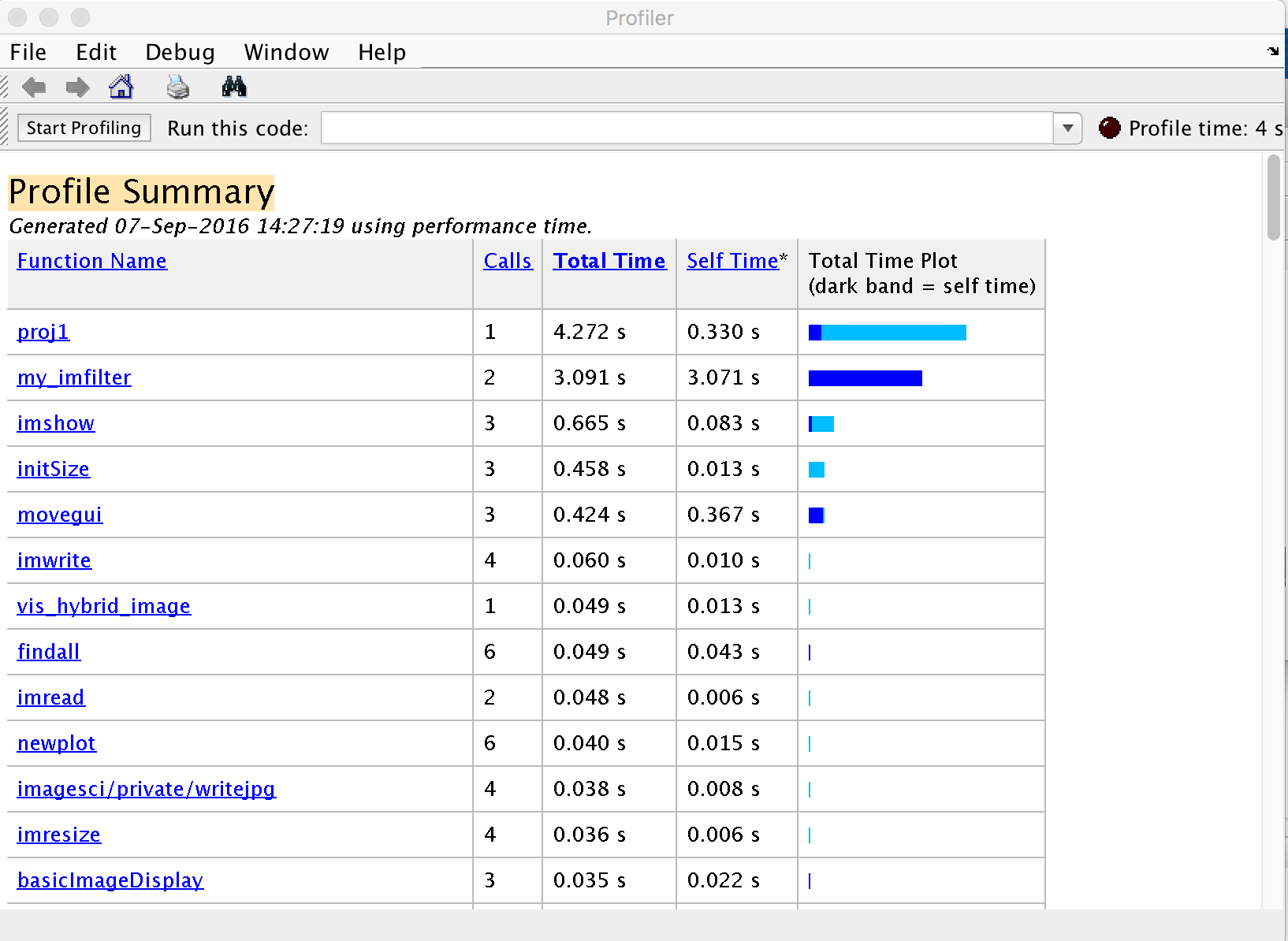This screenshot has height=941, width=1288.
Task: Open the Debug menu
Action: point(180,52)
